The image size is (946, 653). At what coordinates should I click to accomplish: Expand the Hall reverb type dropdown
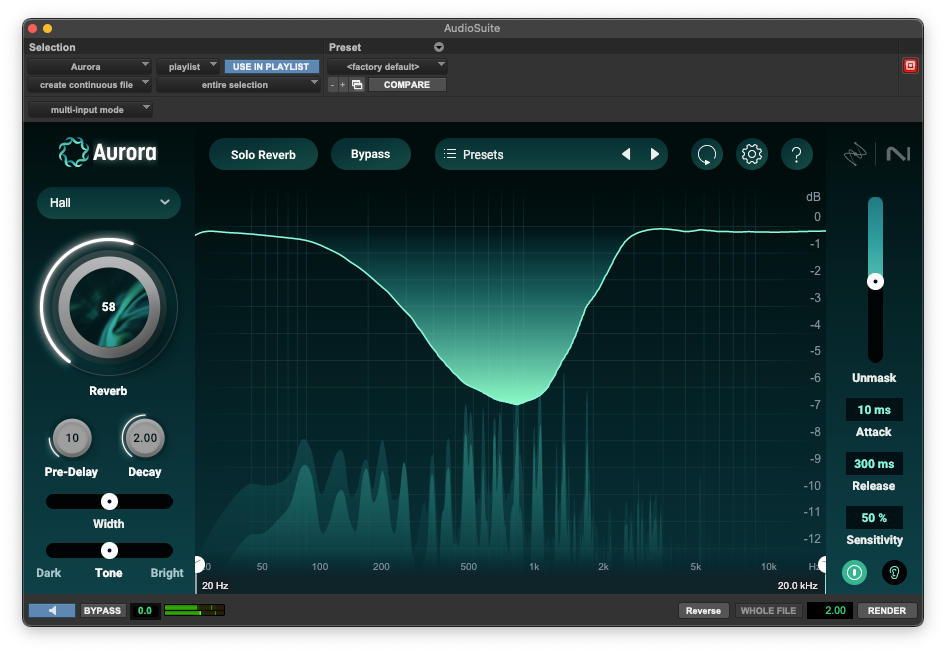point(109,202)
